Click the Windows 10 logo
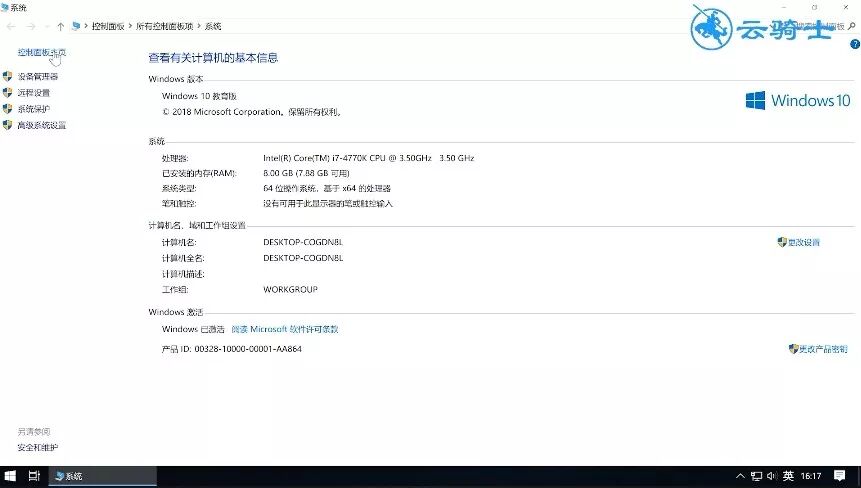Viewport: 861px width, 488px height. pyautogui.click(x=797, y=100)
